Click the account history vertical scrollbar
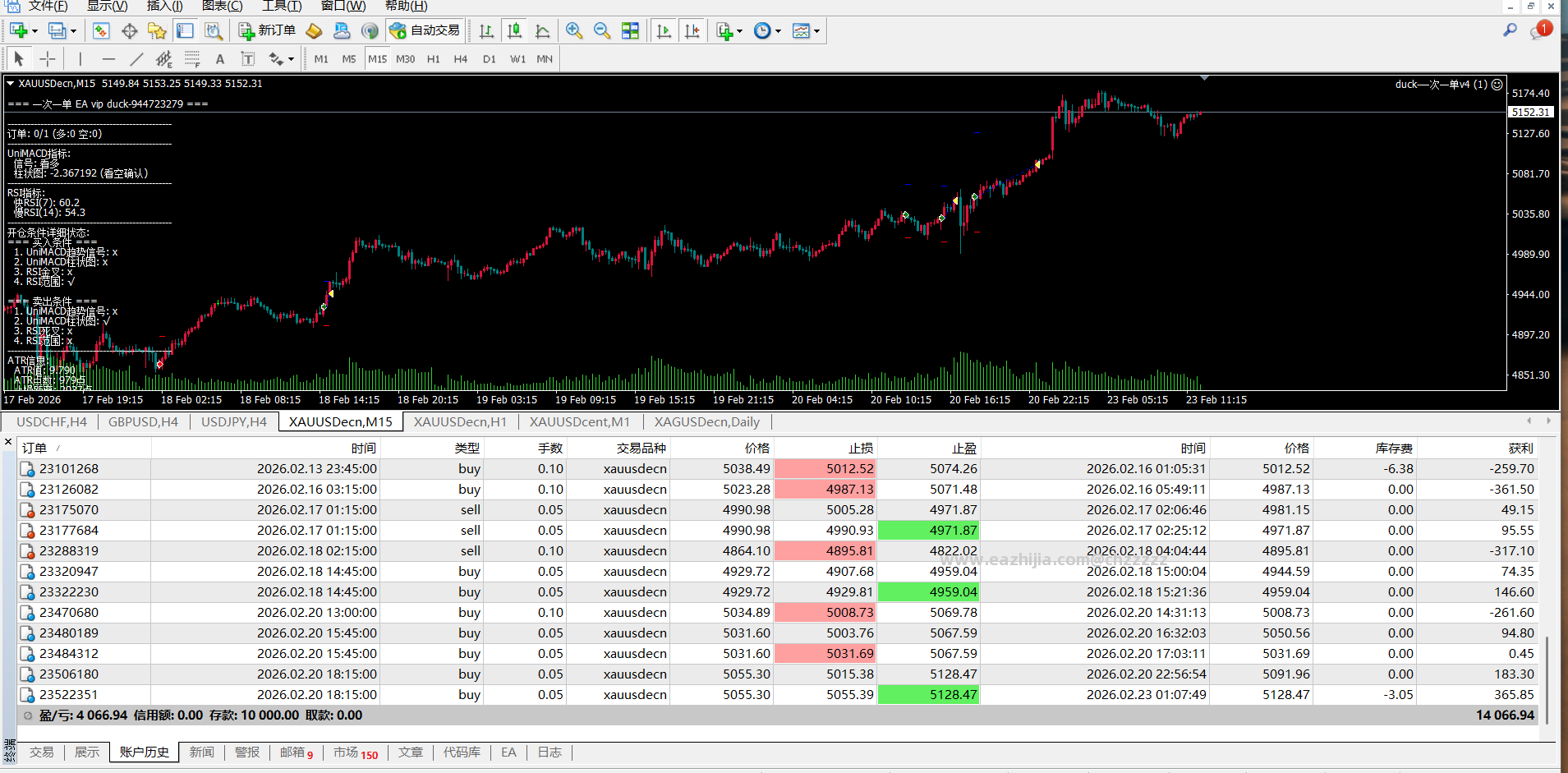This screenshot has height=773, width=1568. (1547, 580)
